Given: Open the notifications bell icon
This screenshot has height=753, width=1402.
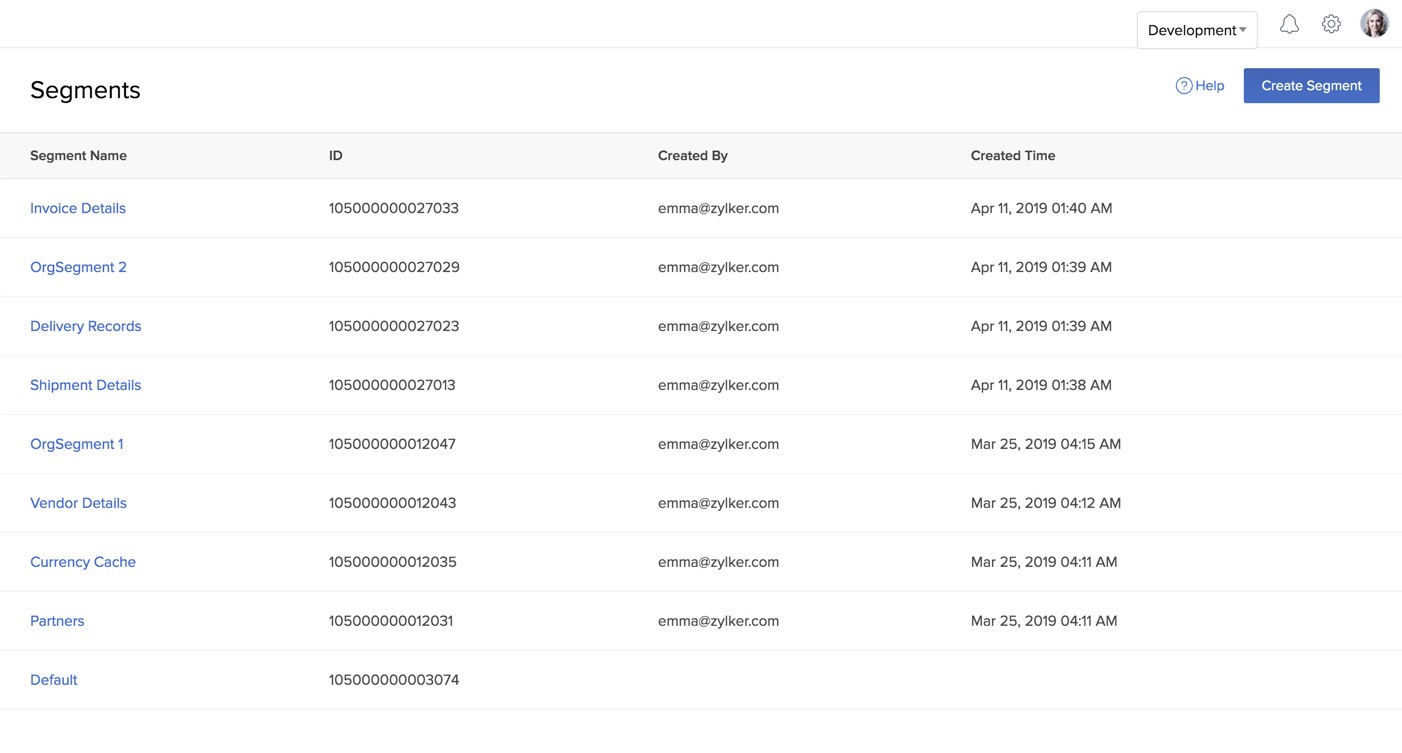Looking at the screenshot, I should [x=1289, y=25].
